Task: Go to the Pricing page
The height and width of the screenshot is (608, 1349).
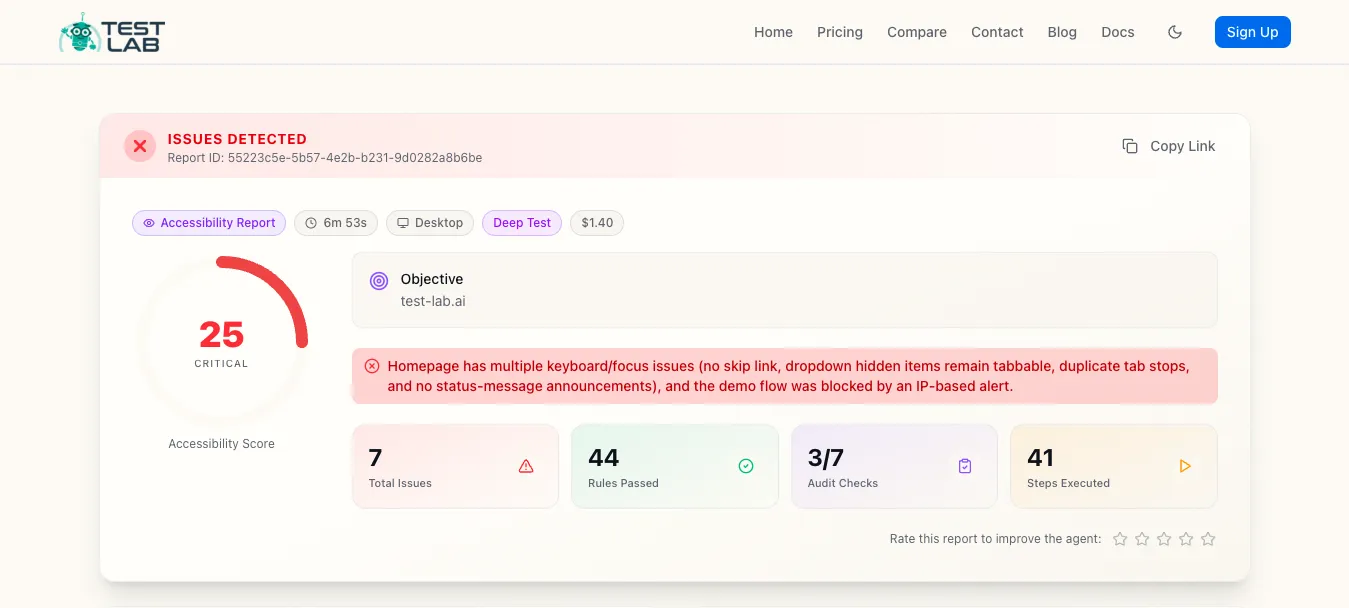Action: (x=839, y=32)
